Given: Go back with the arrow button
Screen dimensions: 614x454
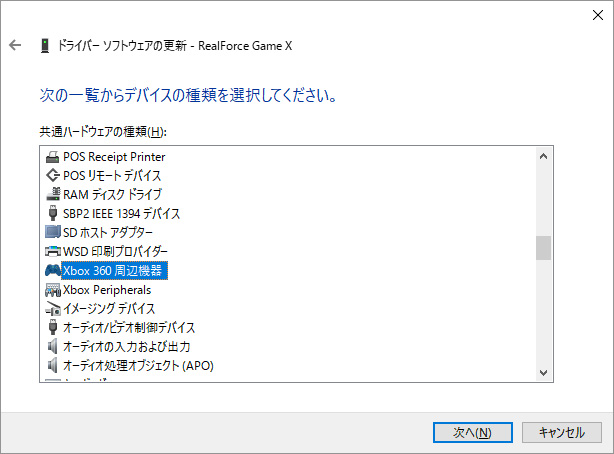Looking at the screenshot, I should [x=15, y=45].
